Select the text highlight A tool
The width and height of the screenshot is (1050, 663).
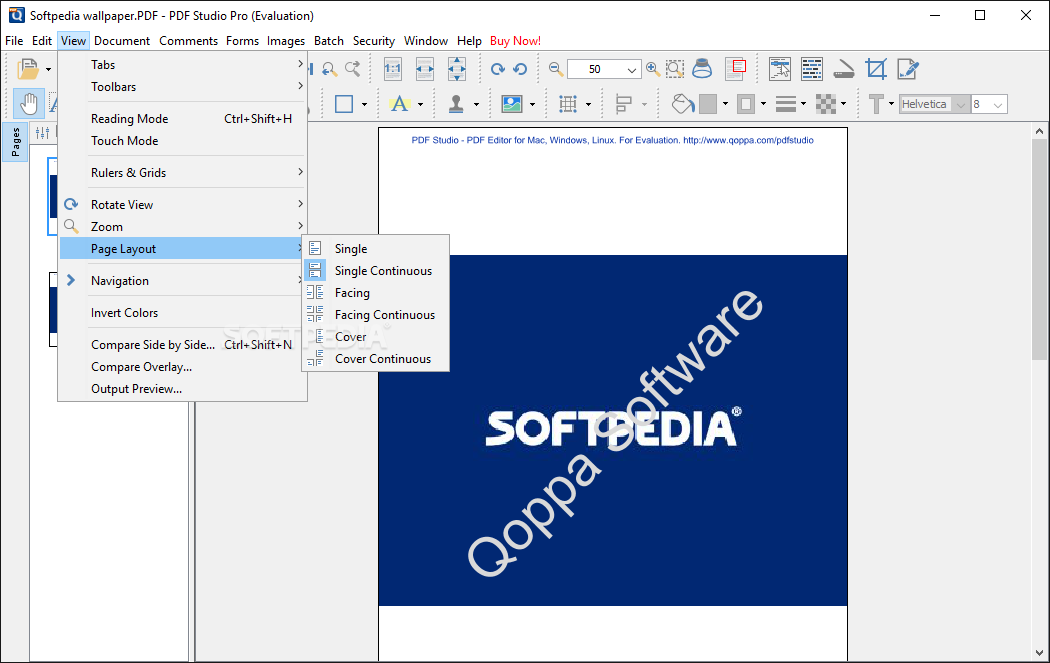(400, 104)
